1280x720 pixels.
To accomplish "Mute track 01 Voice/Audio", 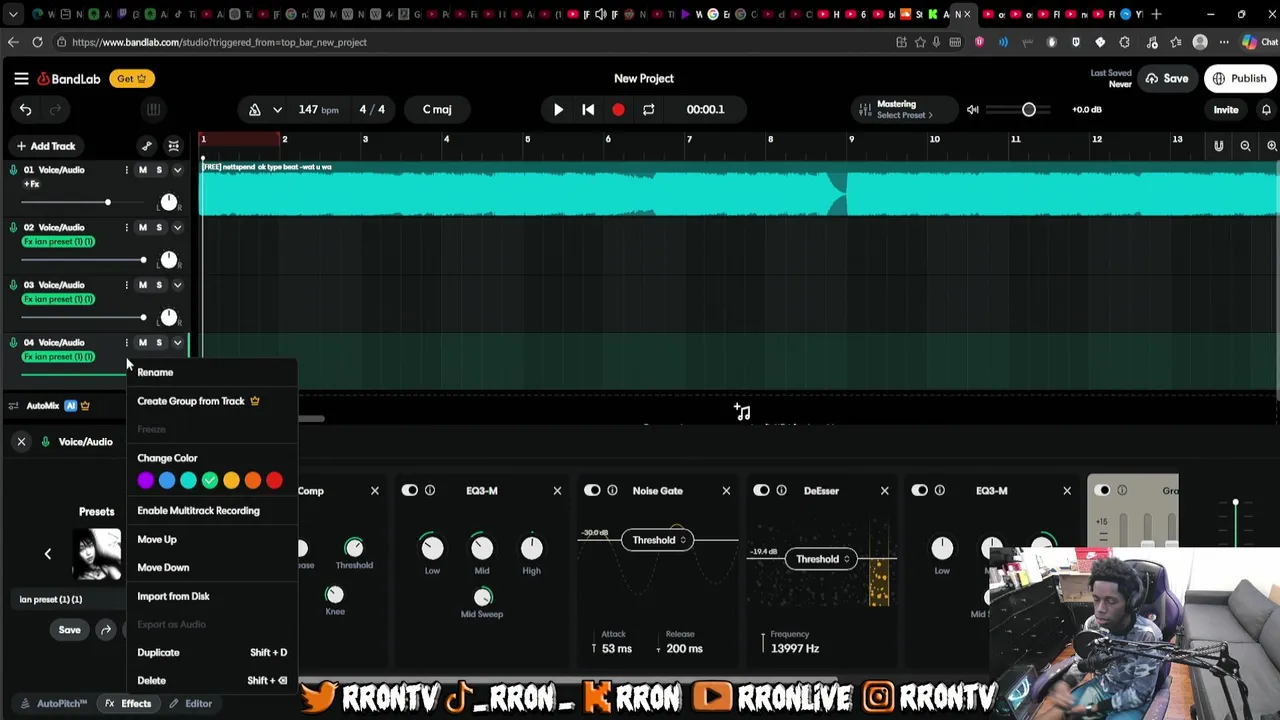I will [143, 170].
